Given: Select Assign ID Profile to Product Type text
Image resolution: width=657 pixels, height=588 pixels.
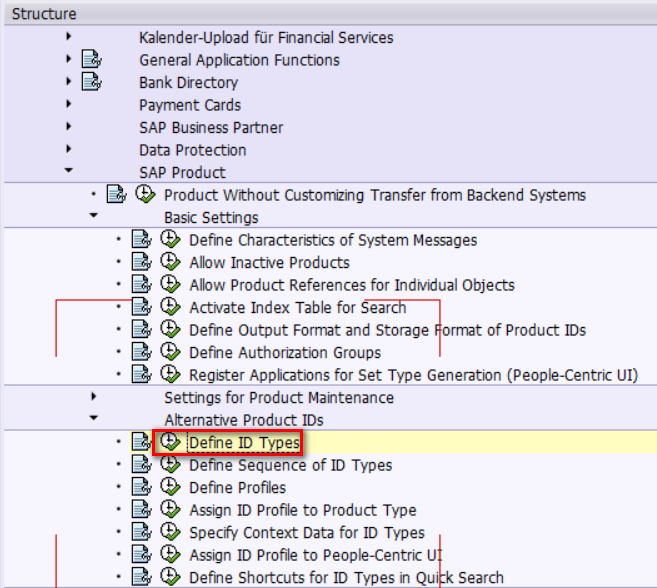Looking at the screenshot, I should tap(303, 510).
